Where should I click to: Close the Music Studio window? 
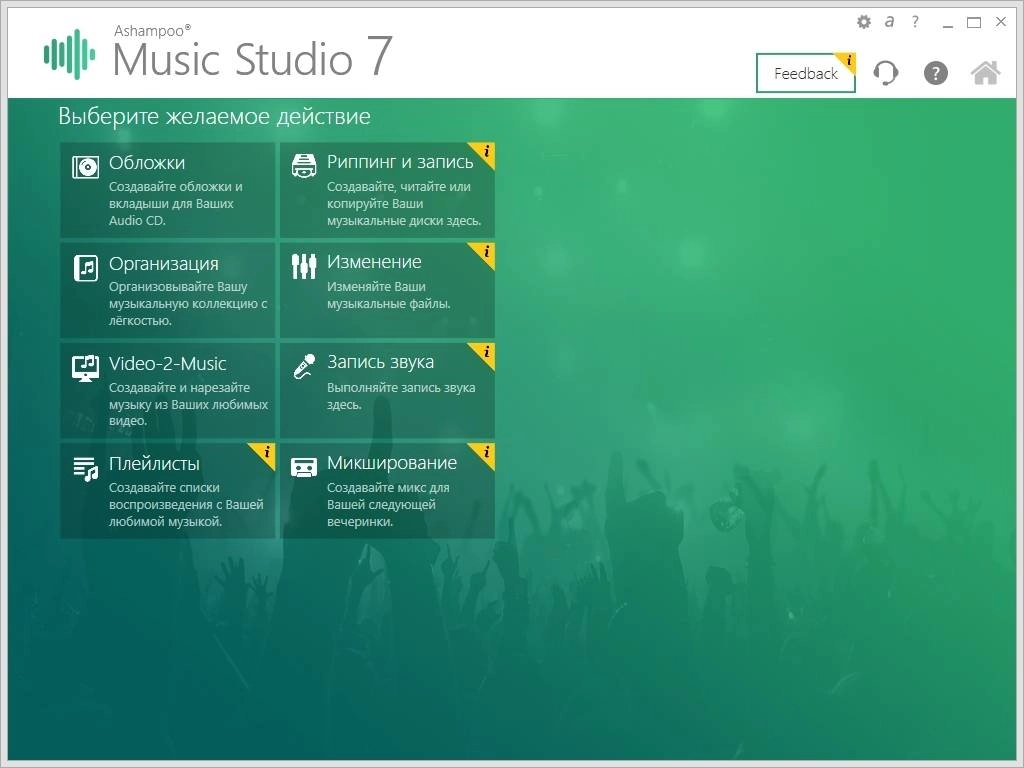coord(1000,22)
